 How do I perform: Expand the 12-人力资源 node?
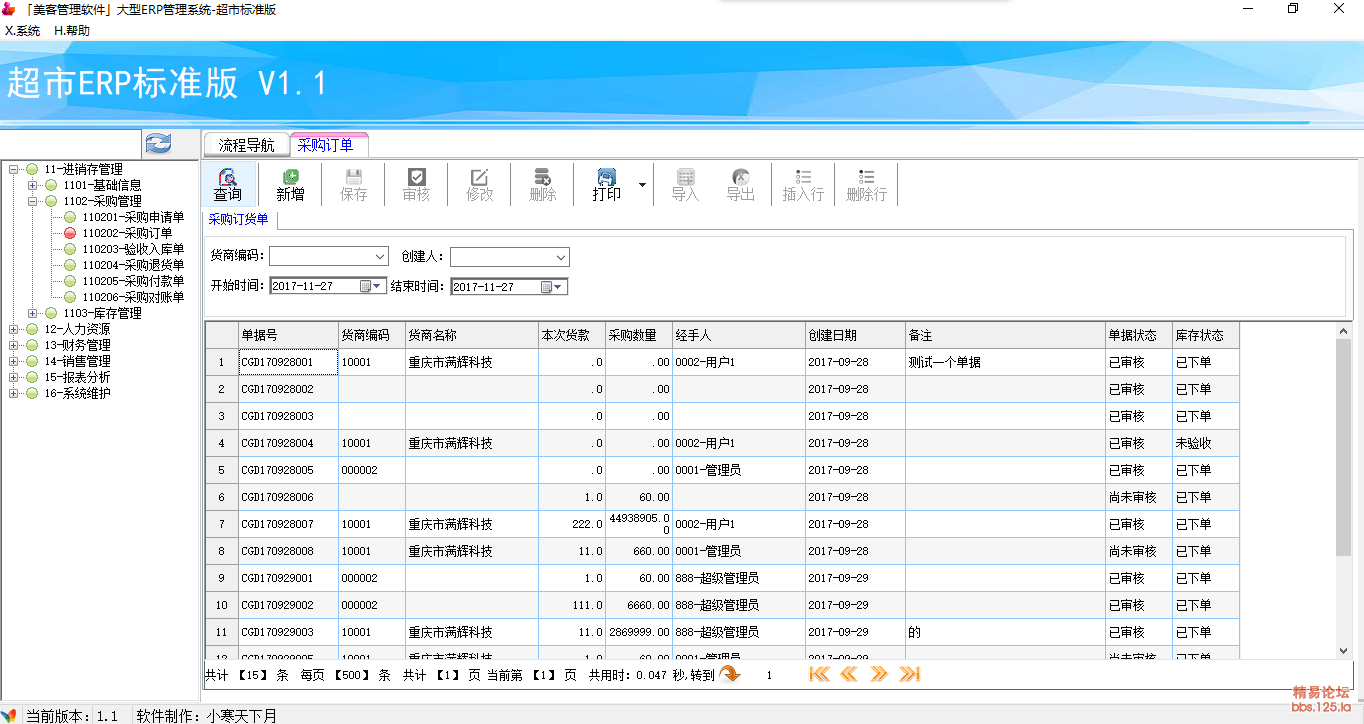(x=14, y=329)
